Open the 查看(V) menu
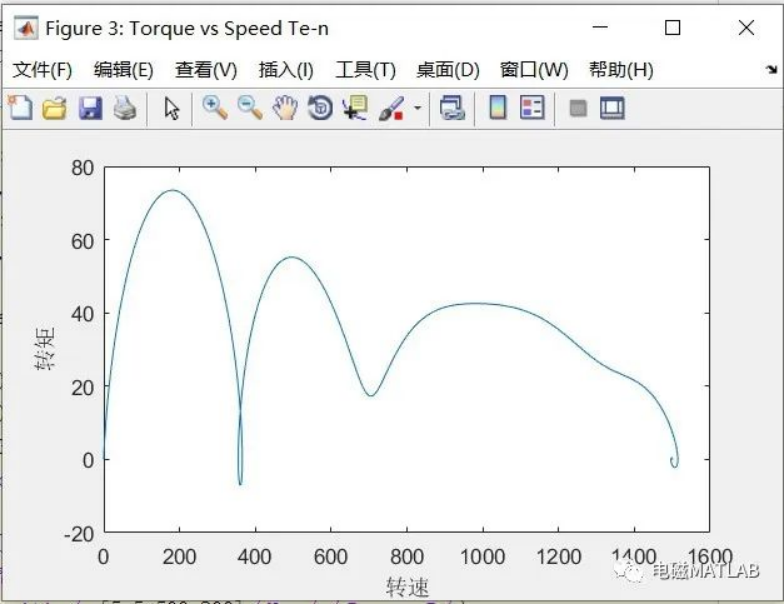The width and height of the screenshot is (784, 604). 206,70
